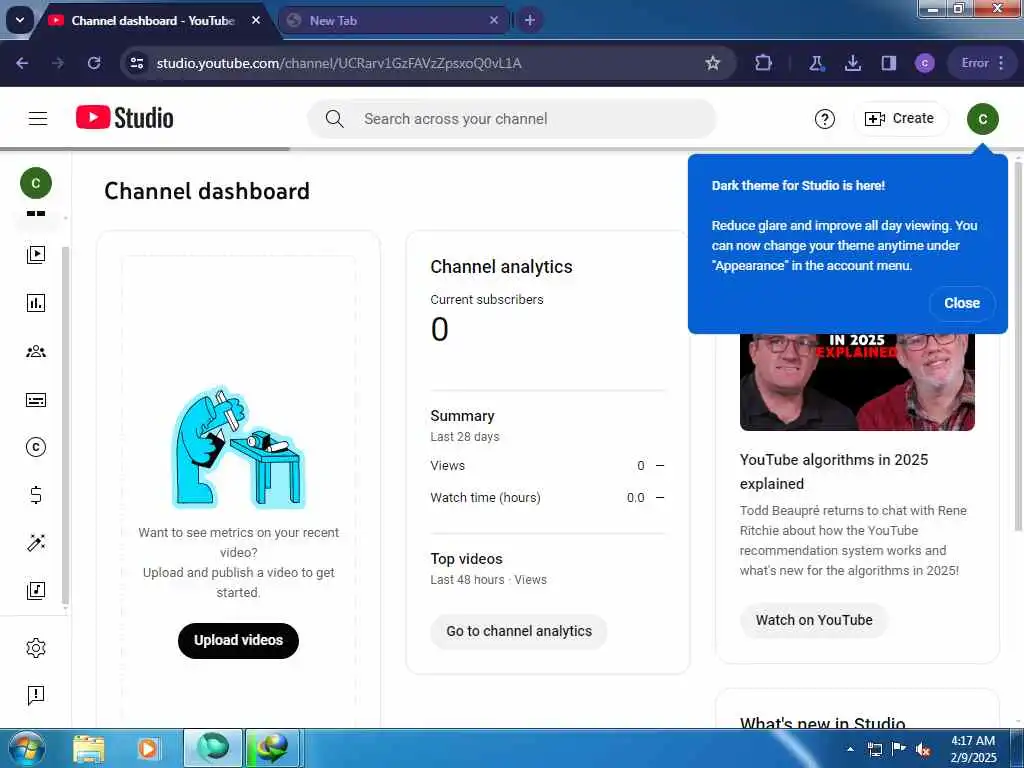Image resolution: width=1024 pixels, height=768 pixels.
Task: Click 'YouTube algorithms in 2025 explained' title
Action: [x=834, y=472]
